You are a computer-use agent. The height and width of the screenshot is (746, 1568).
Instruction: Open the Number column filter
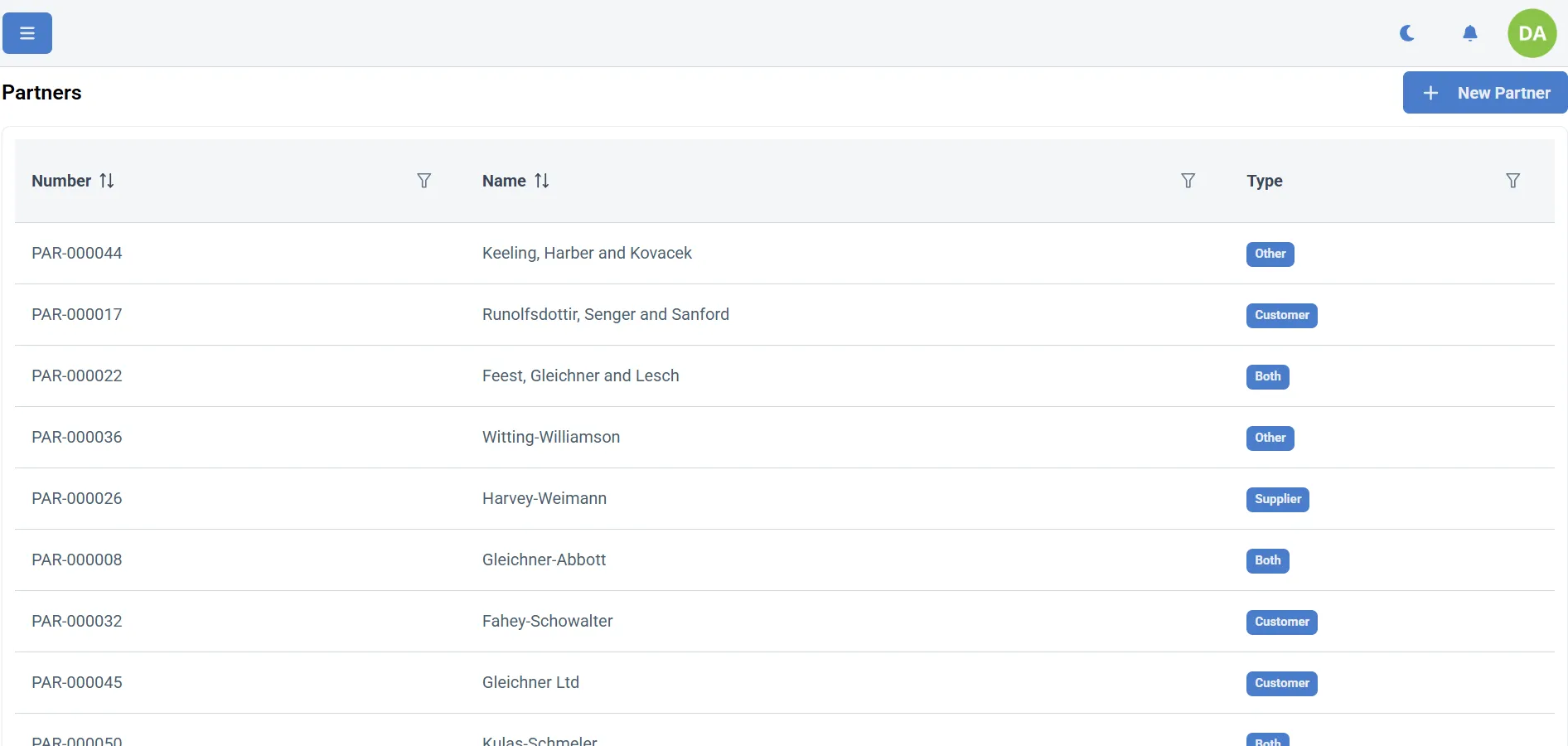[x=423, y=181]
